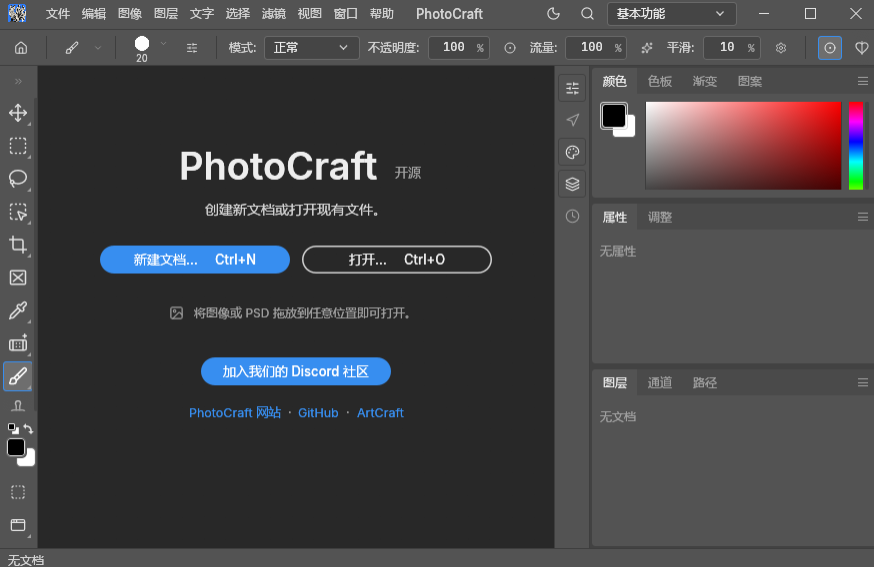Viewport: 874px width, 567px height.
Task: Select the Eyedropper tool
Action: (18, 311)
